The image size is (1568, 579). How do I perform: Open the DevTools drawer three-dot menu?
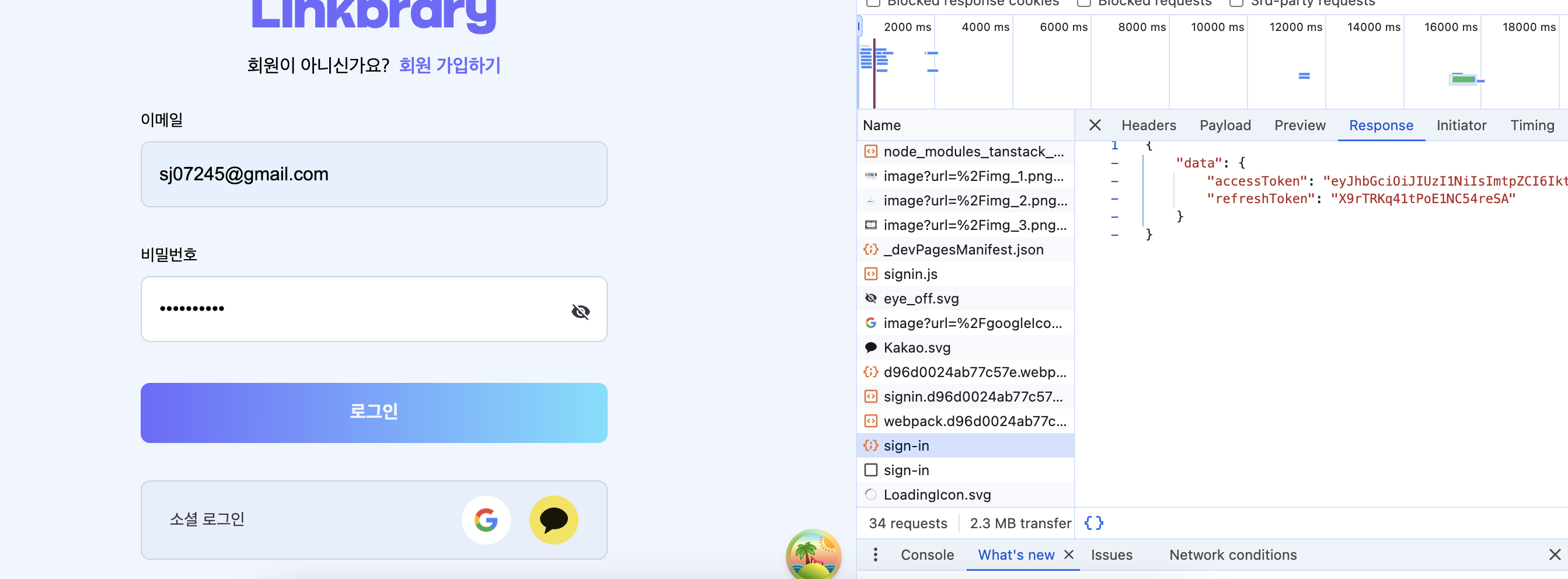[x=875, y=554]
